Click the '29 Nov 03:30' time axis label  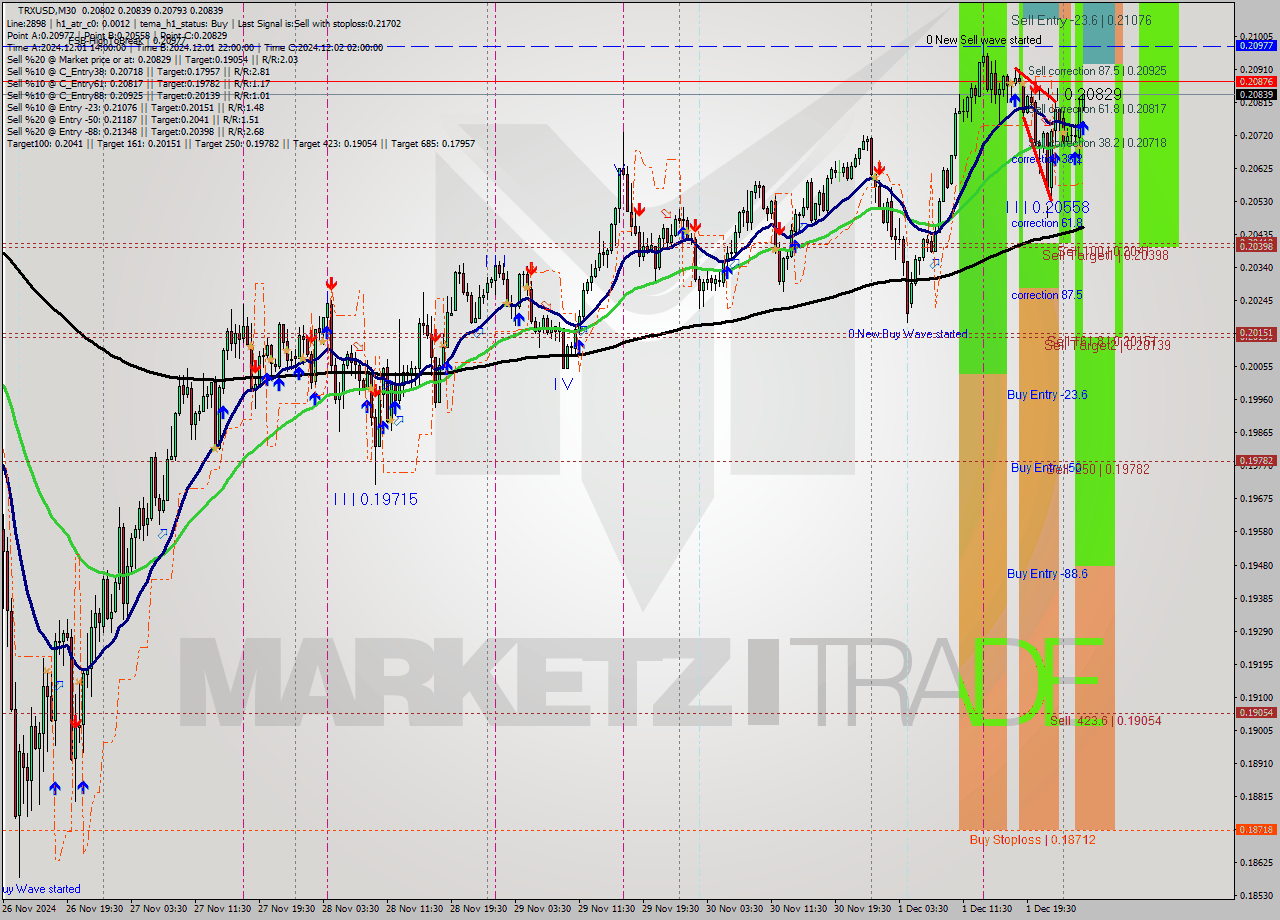pyautogui.click(x=543, y=909)
